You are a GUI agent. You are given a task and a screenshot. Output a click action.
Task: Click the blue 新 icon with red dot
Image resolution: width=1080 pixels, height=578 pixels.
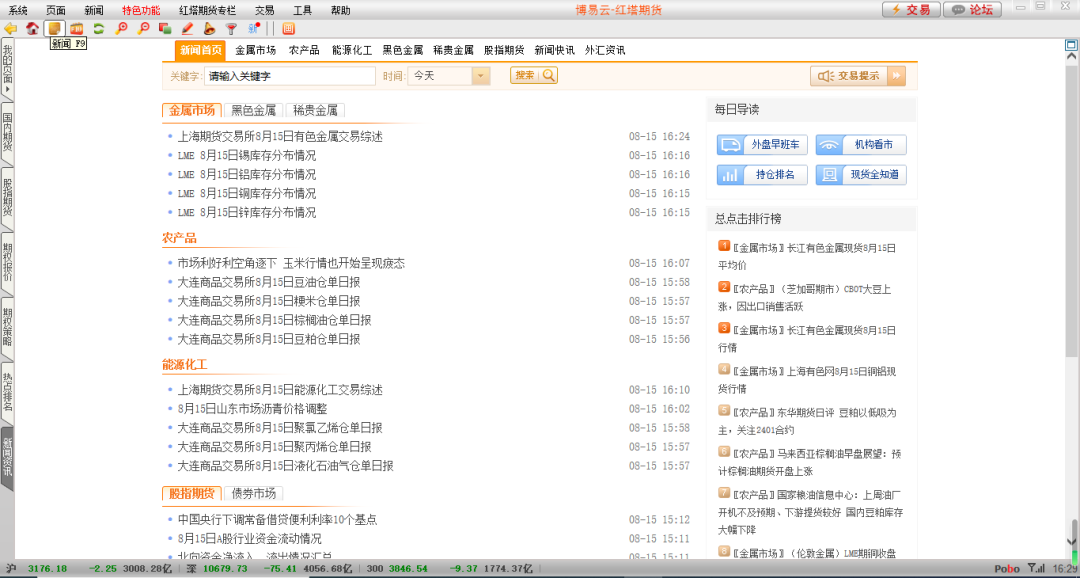(253, 28)
